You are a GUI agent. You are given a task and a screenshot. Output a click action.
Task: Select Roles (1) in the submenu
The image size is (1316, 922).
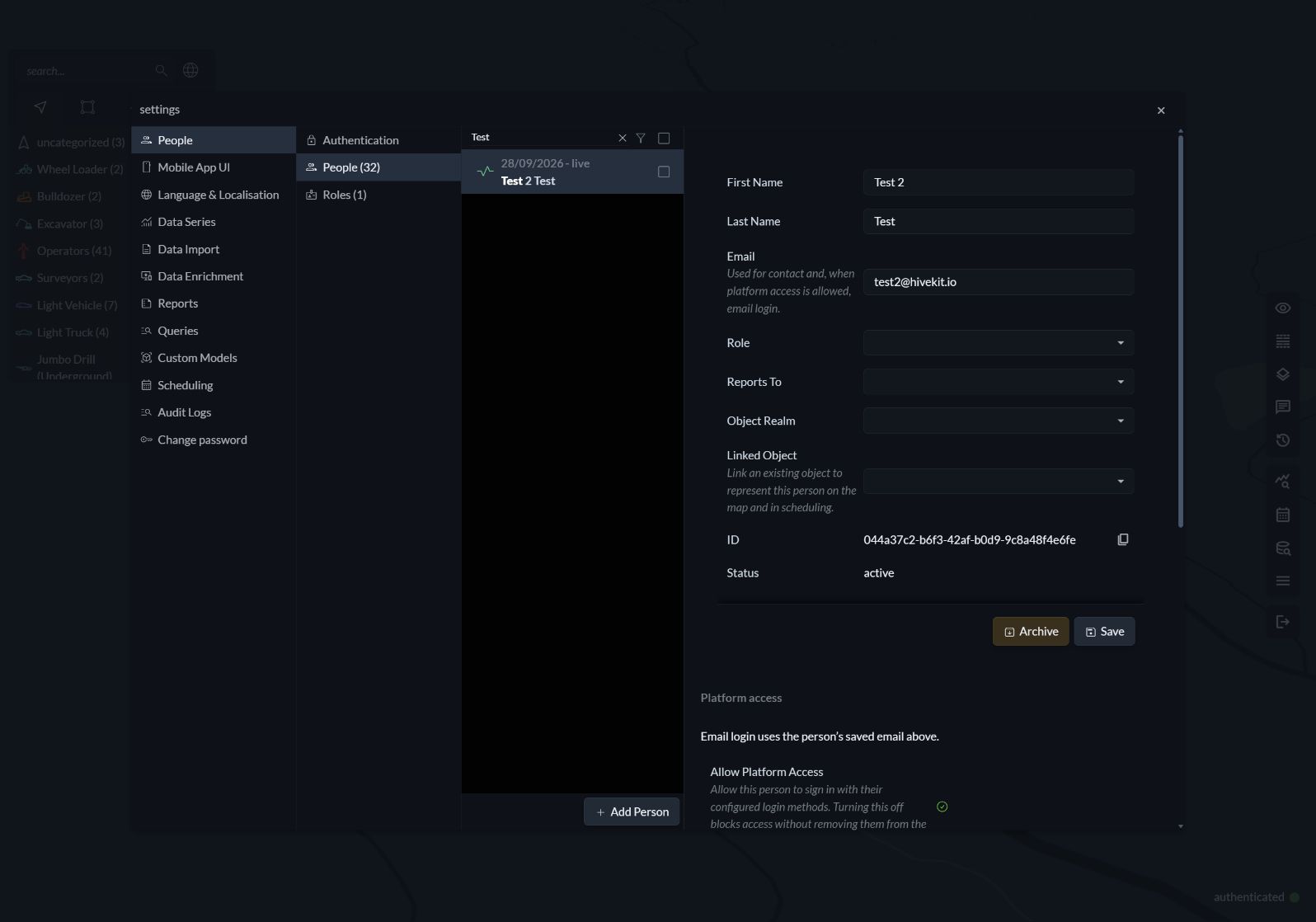coord(378,195)
